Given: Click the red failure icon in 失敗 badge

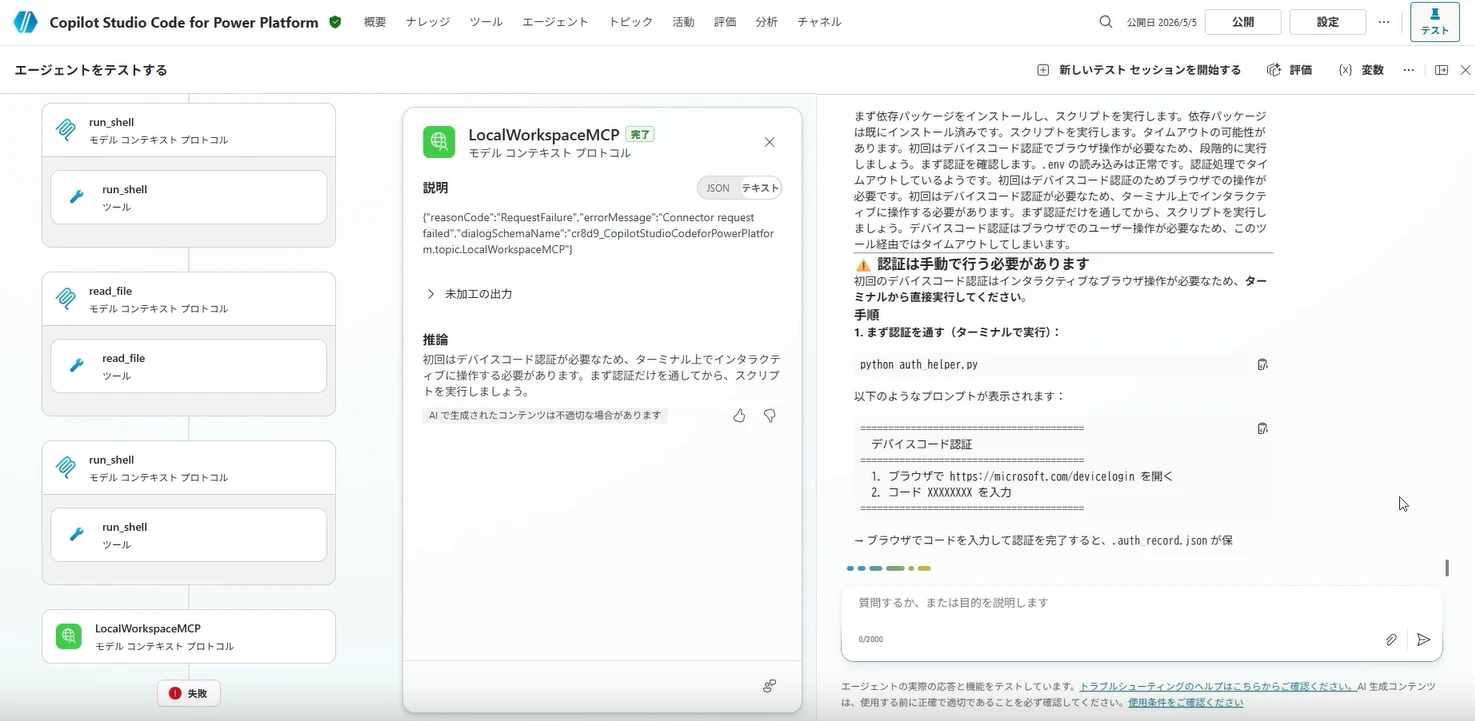Looking at the screenshot, I should tap(175, 693).
